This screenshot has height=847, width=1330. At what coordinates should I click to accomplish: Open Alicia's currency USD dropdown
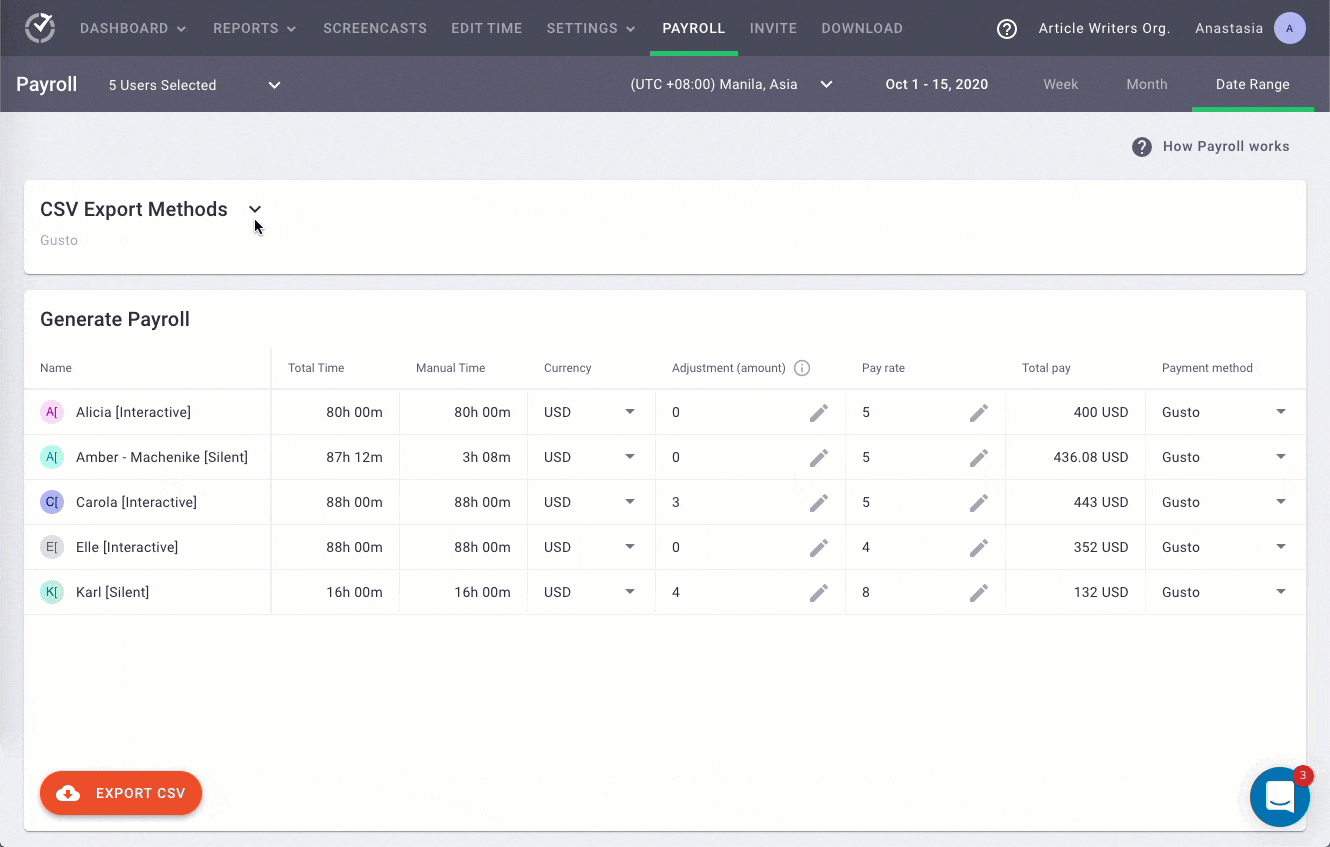[x=590, y=412]
